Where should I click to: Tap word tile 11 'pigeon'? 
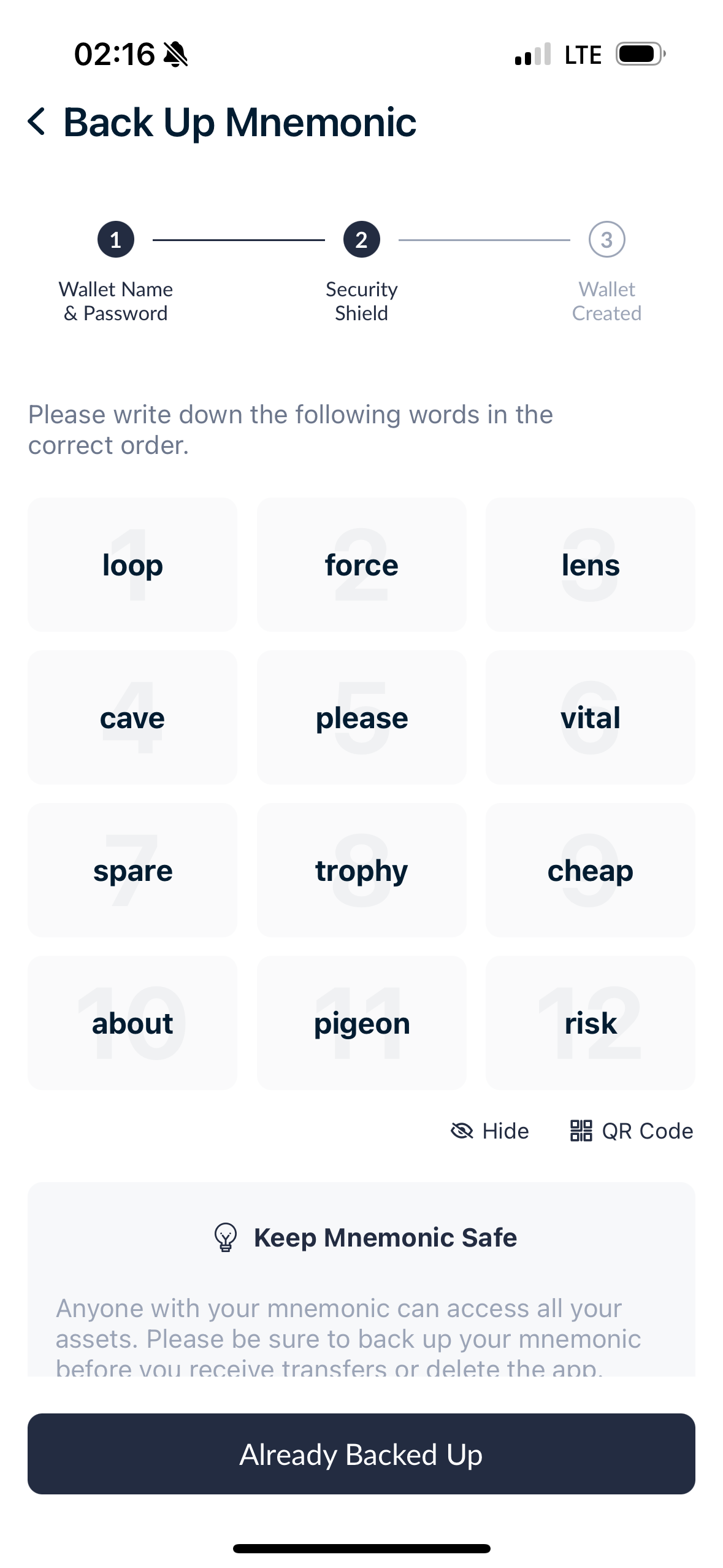pyautogui.click(x=361, y=1023)
